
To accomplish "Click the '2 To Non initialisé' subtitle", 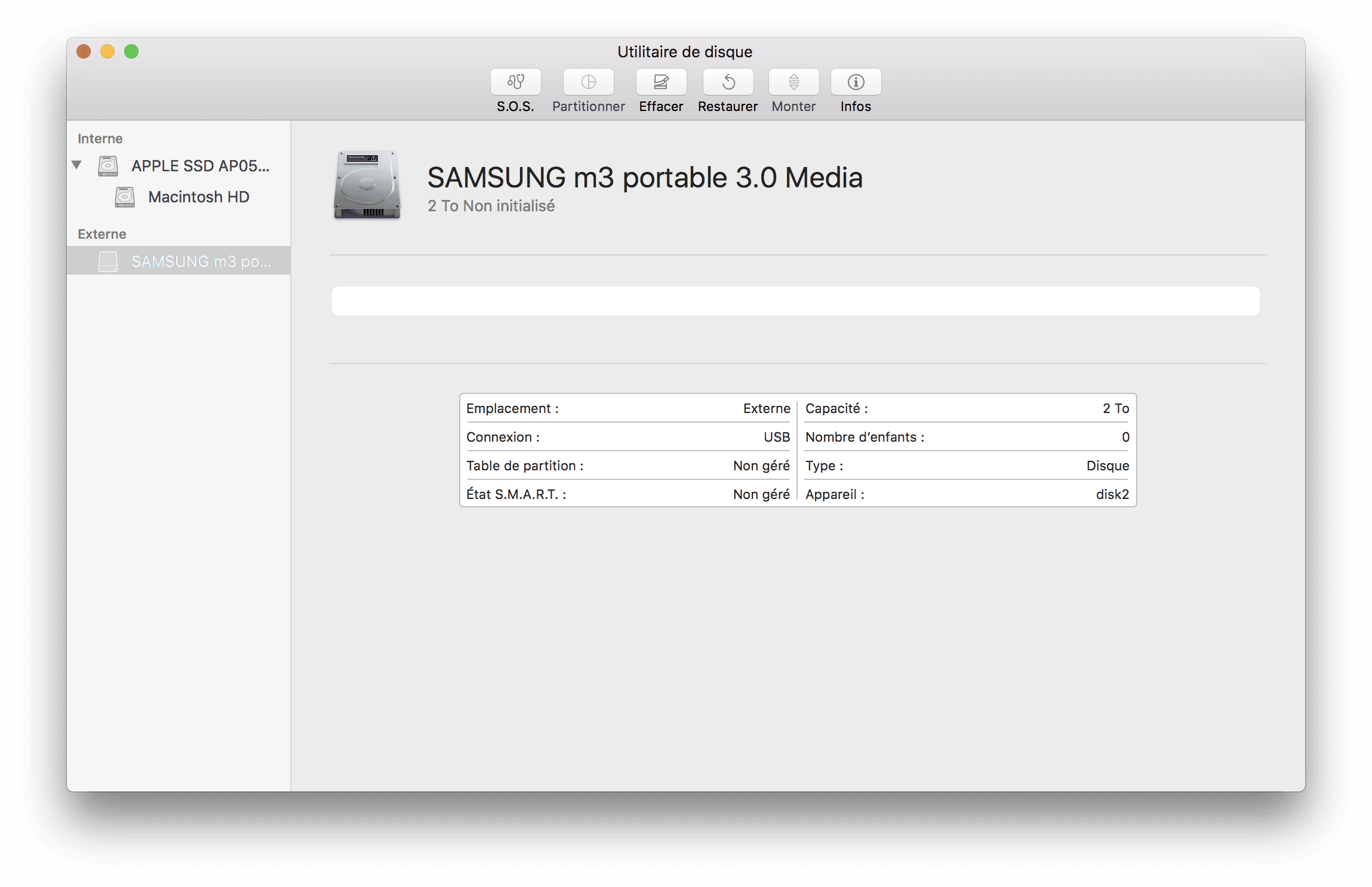I will coord(491,206).
